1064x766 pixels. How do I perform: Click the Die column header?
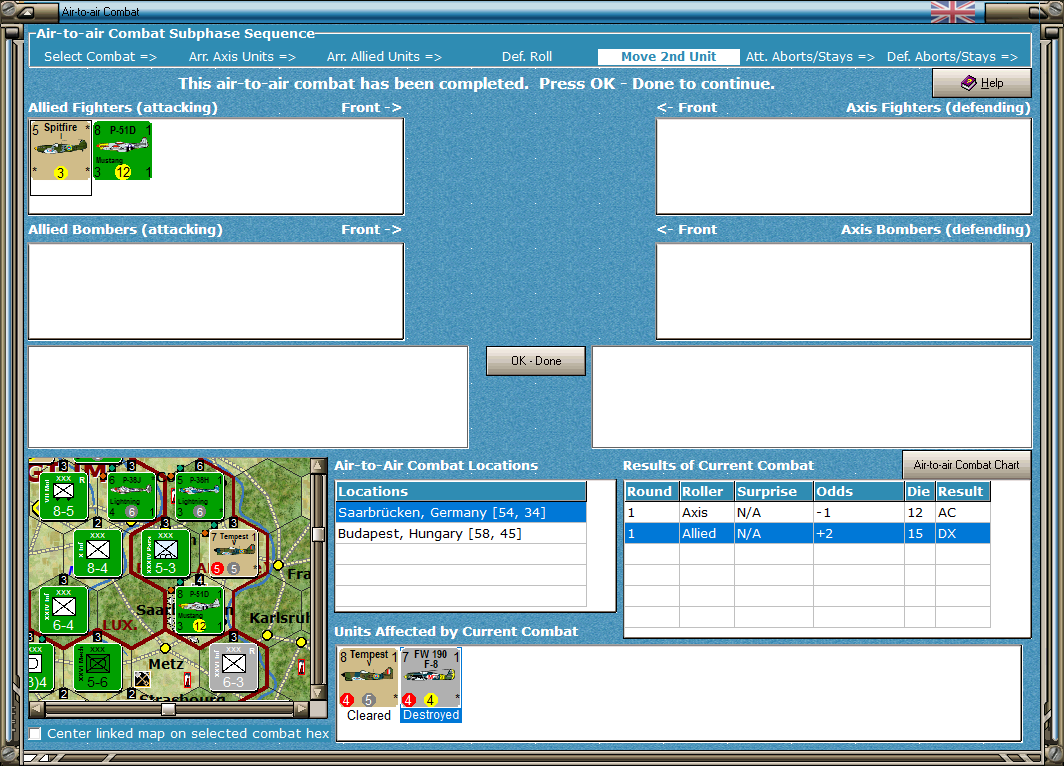[919, 491]
